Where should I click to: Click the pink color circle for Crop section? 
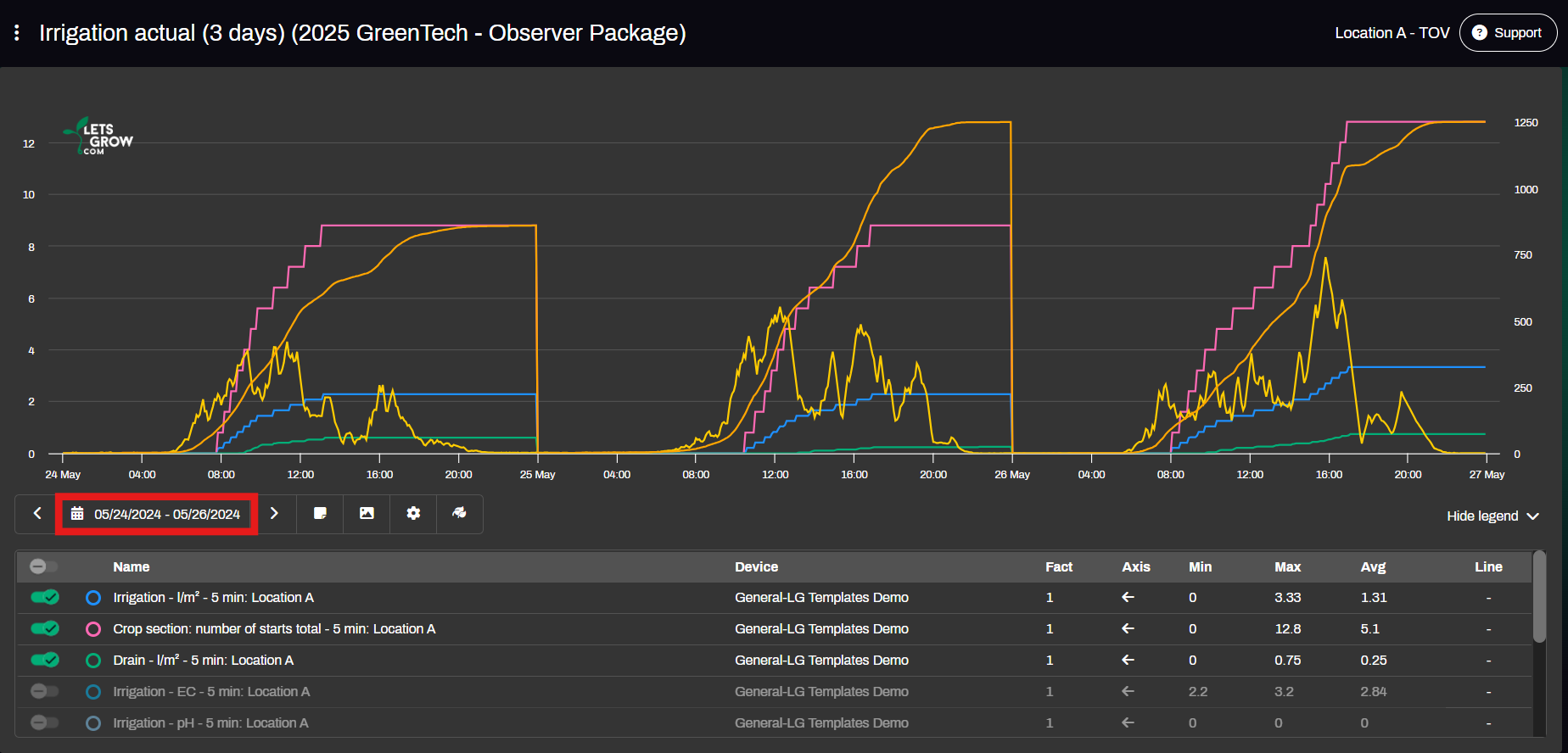(93, 629)
